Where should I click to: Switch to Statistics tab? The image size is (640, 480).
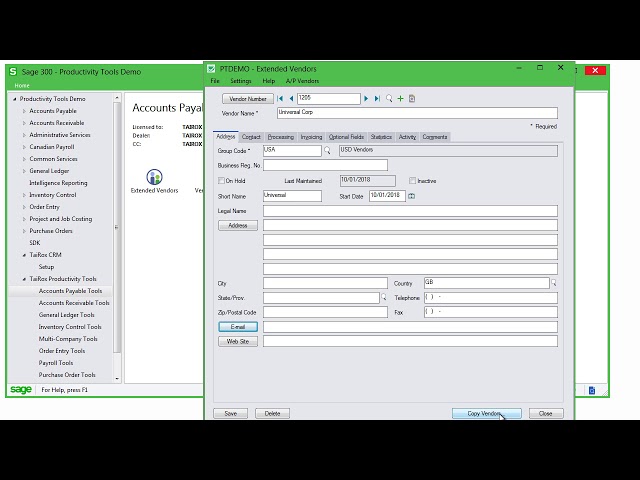coord(381,137)
